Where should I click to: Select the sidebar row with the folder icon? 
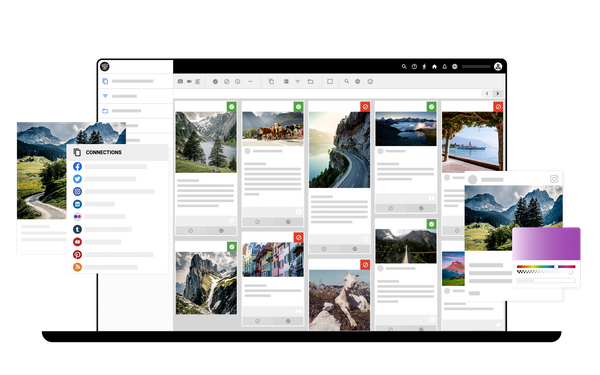pos(135,111)
